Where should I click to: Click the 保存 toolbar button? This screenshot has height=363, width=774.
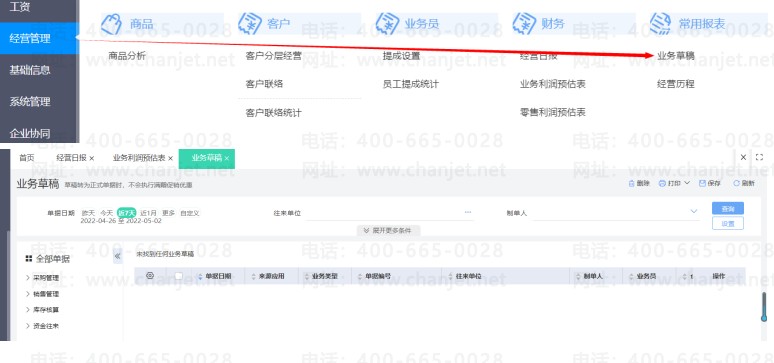click(710, 183)
